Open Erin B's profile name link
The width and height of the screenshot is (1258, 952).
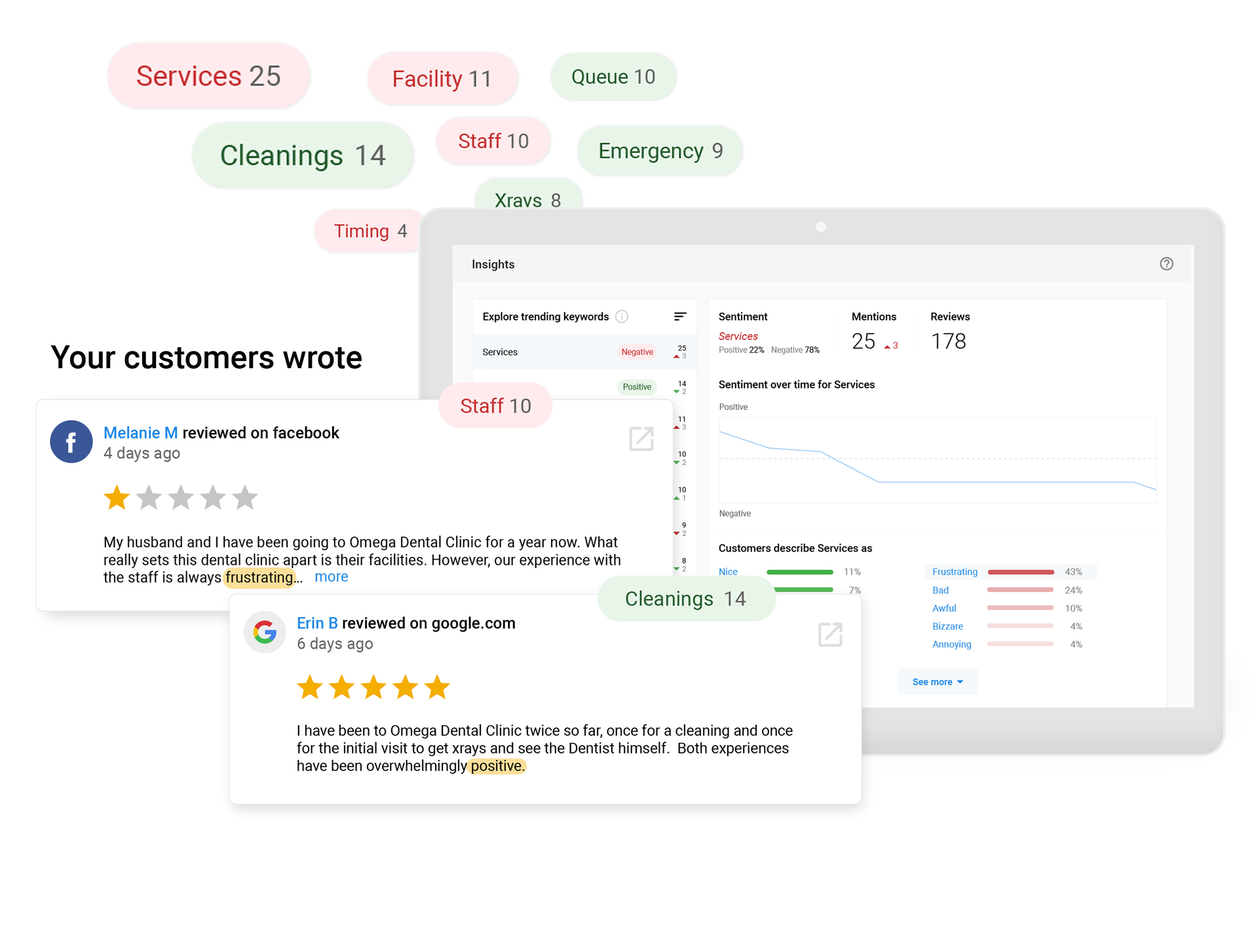(x=317, y=623)
